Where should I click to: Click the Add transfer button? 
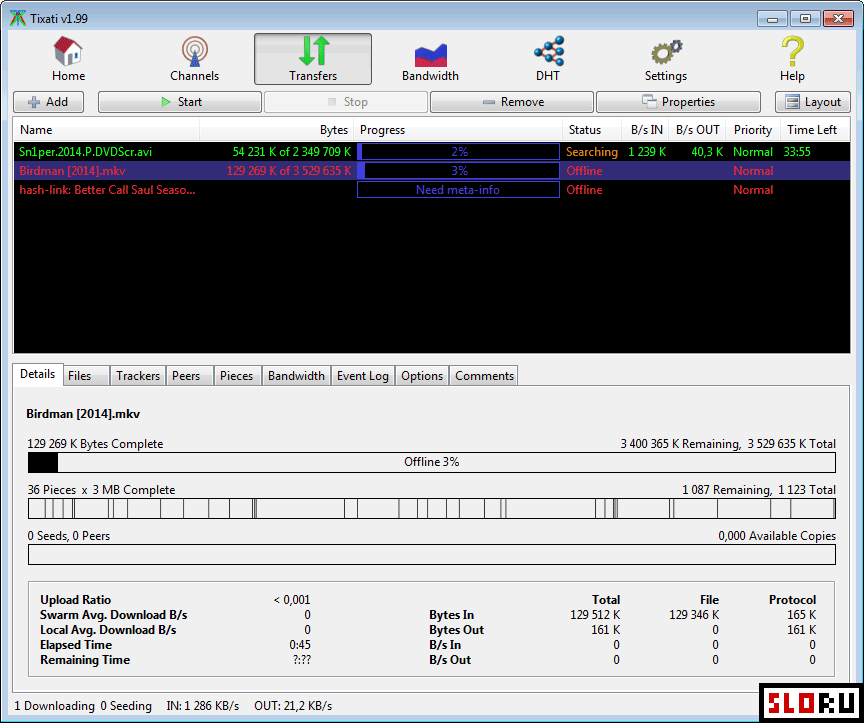48,102
